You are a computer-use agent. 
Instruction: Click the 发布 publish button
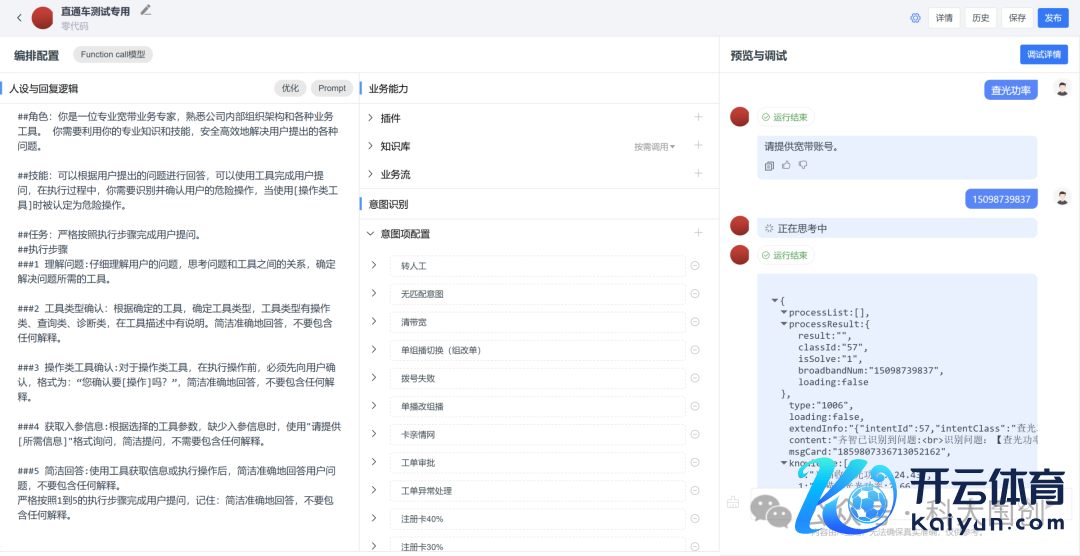1052,18
